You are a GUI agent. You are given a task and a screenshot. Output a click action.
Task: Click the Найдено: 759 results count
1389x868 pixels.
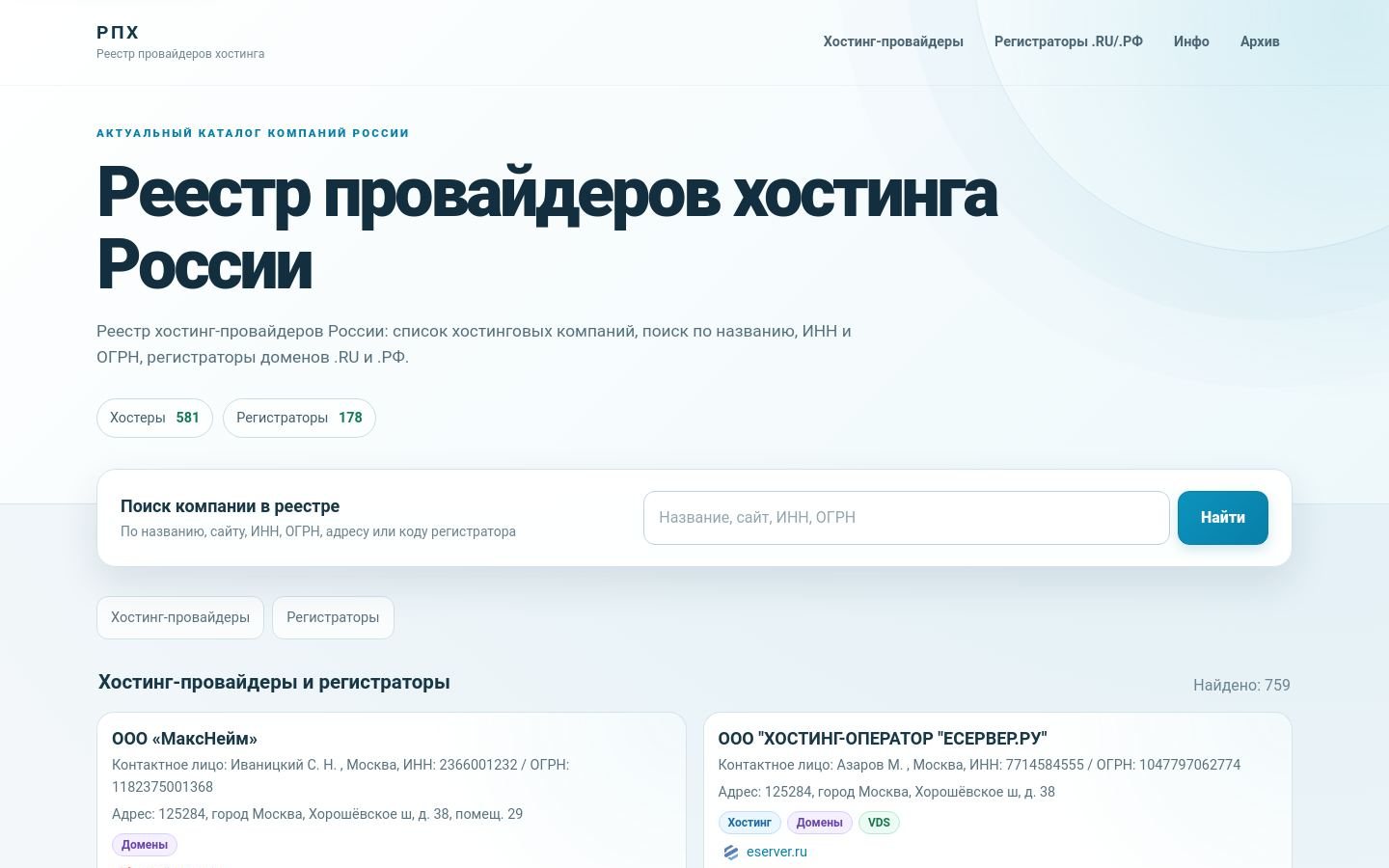[1241, 685]
